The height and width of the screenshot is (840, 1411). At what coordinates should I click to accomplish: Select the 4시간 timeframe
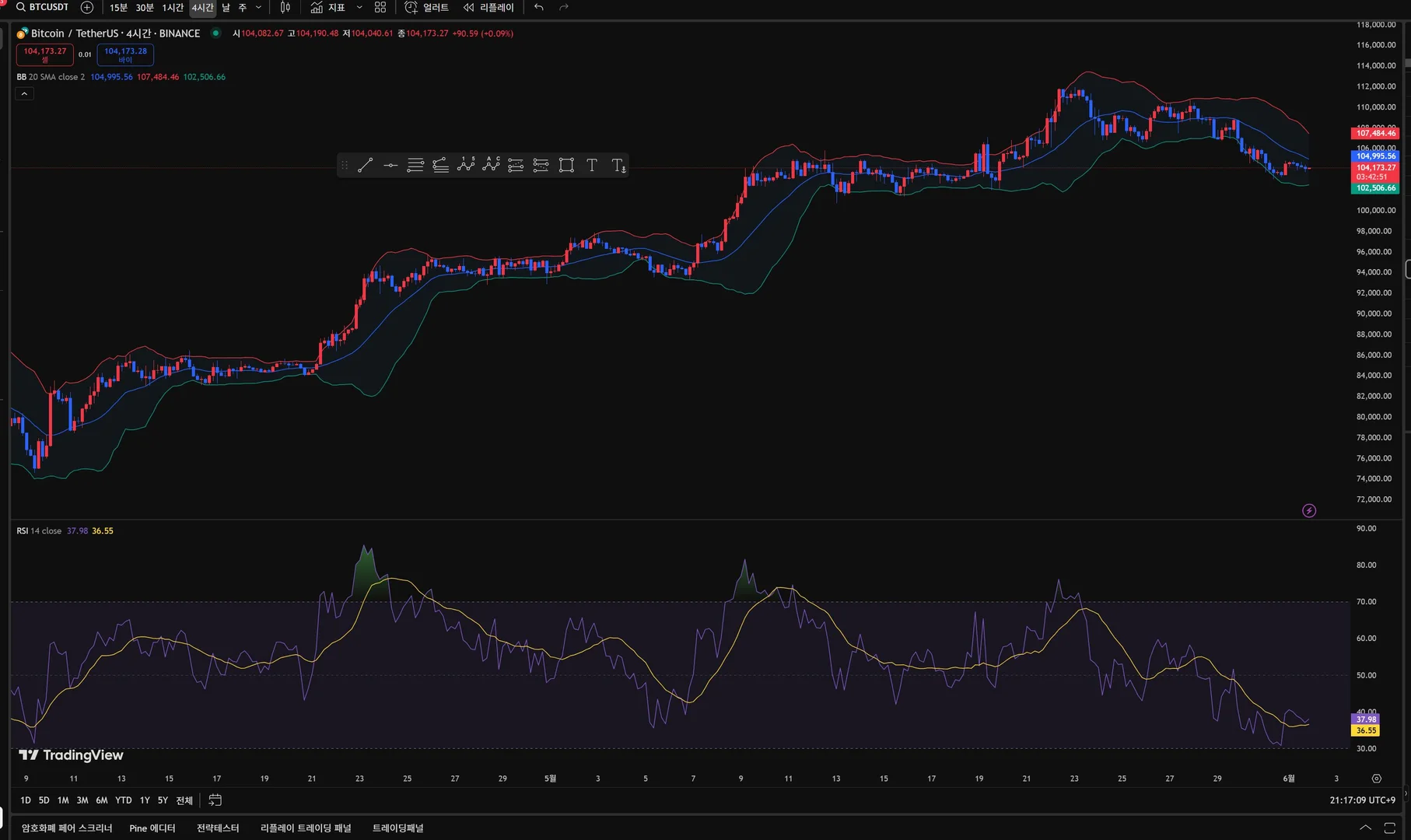(202, 8)
